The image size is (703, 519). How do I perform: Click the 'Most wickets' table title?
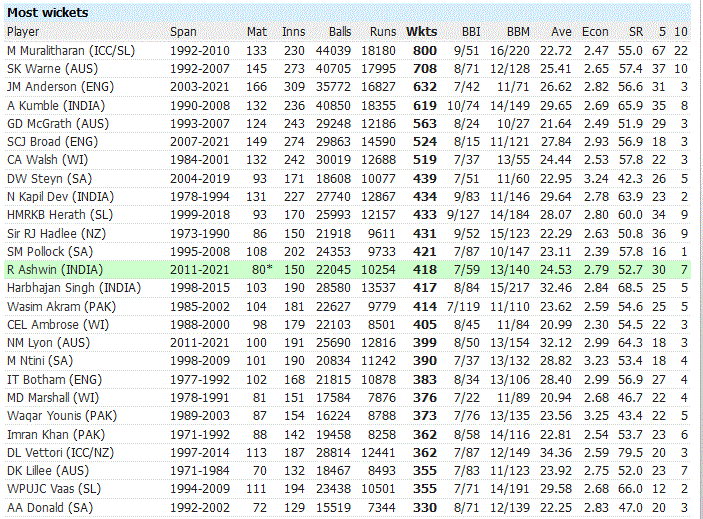[48, 13]
